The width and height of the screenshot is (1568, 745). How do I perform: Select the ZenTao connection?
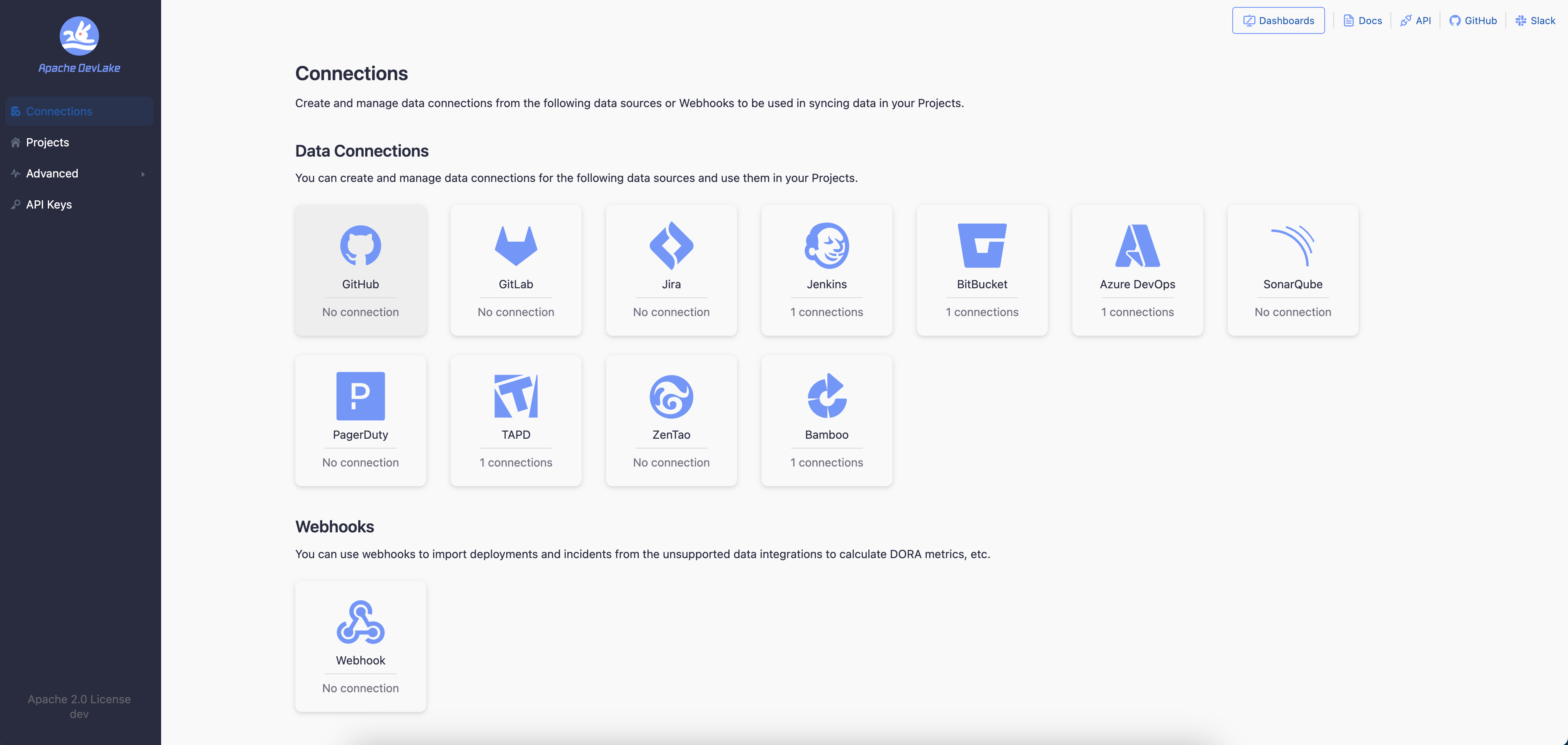pyautogui.click(x=671, y=421)
